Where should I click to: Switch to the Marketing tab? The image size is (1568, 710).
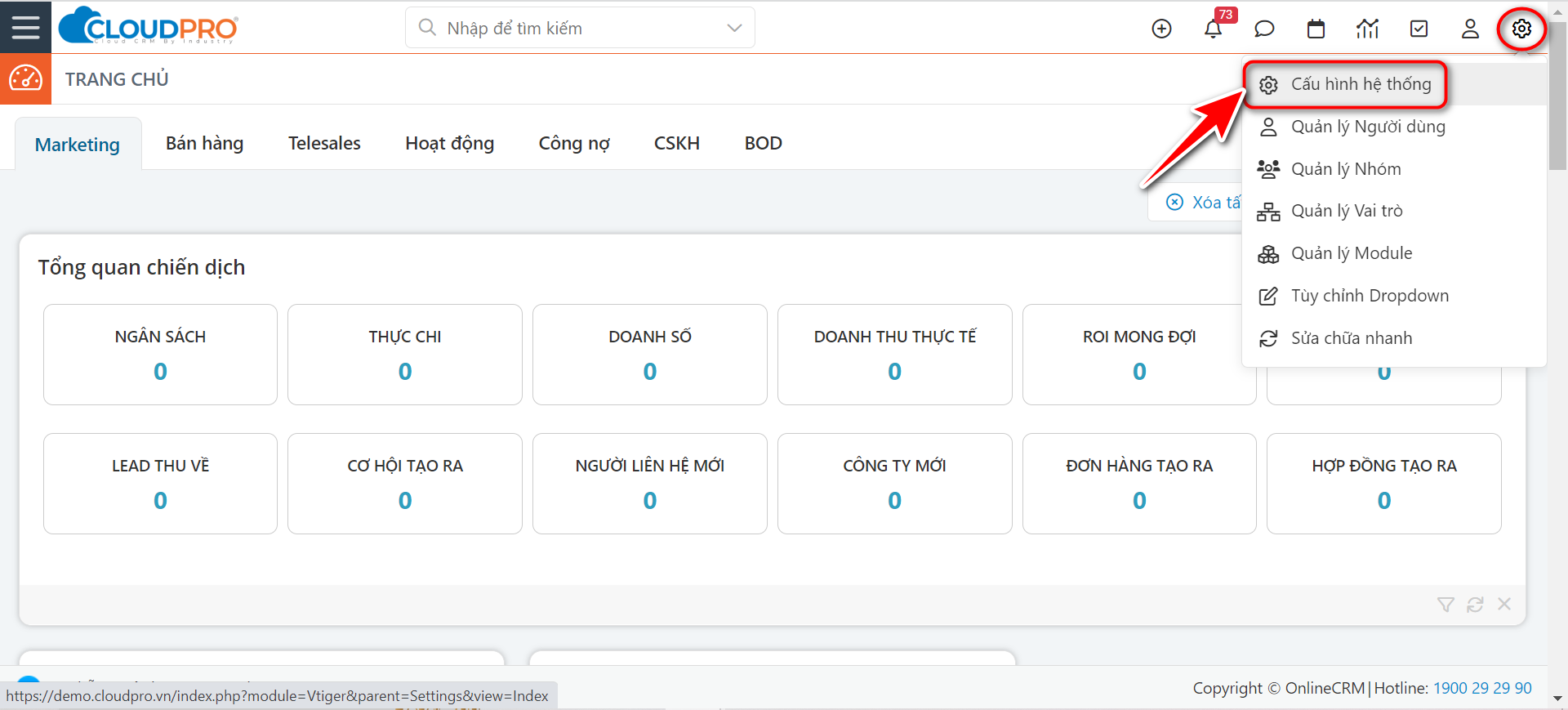pyautogui.click(x=78, y=145)
